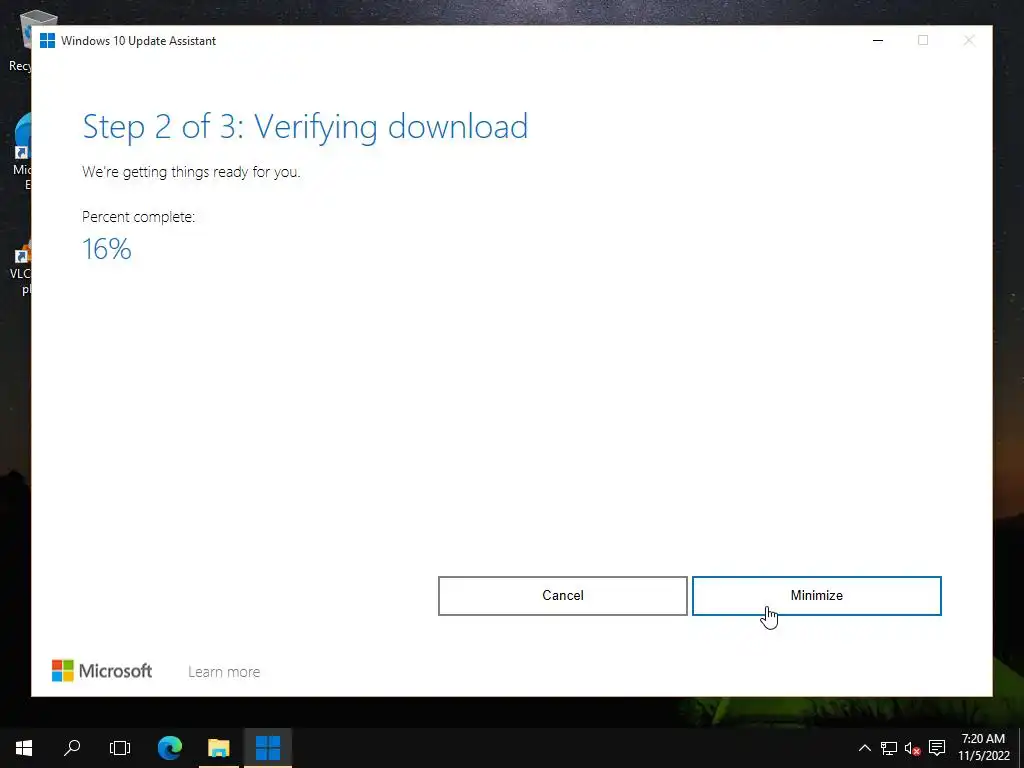The width and height of the screenshot is (1024, 768).
Task: Click the Step 2 of 3 heading
Action: tap(305, 127)
